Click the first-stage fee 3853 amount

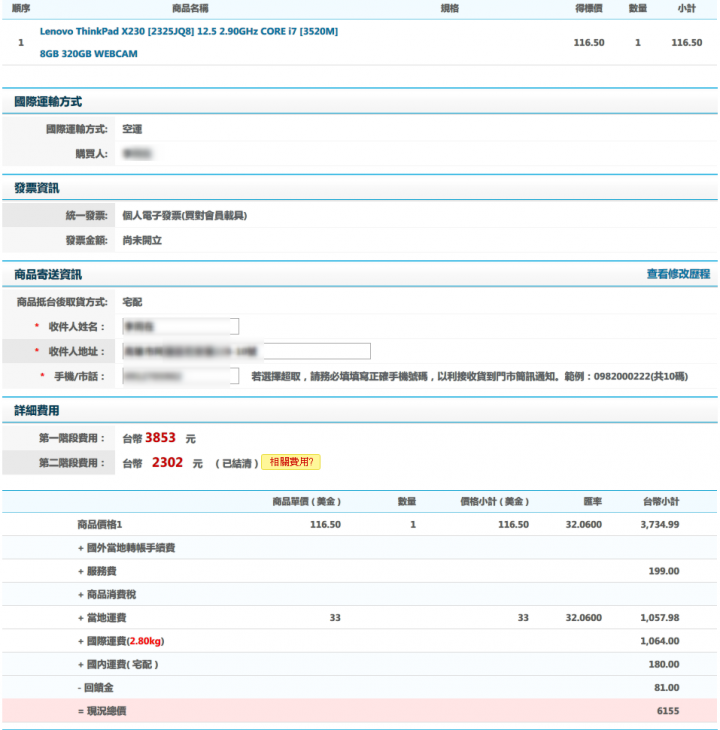click(x=160, y=438)
